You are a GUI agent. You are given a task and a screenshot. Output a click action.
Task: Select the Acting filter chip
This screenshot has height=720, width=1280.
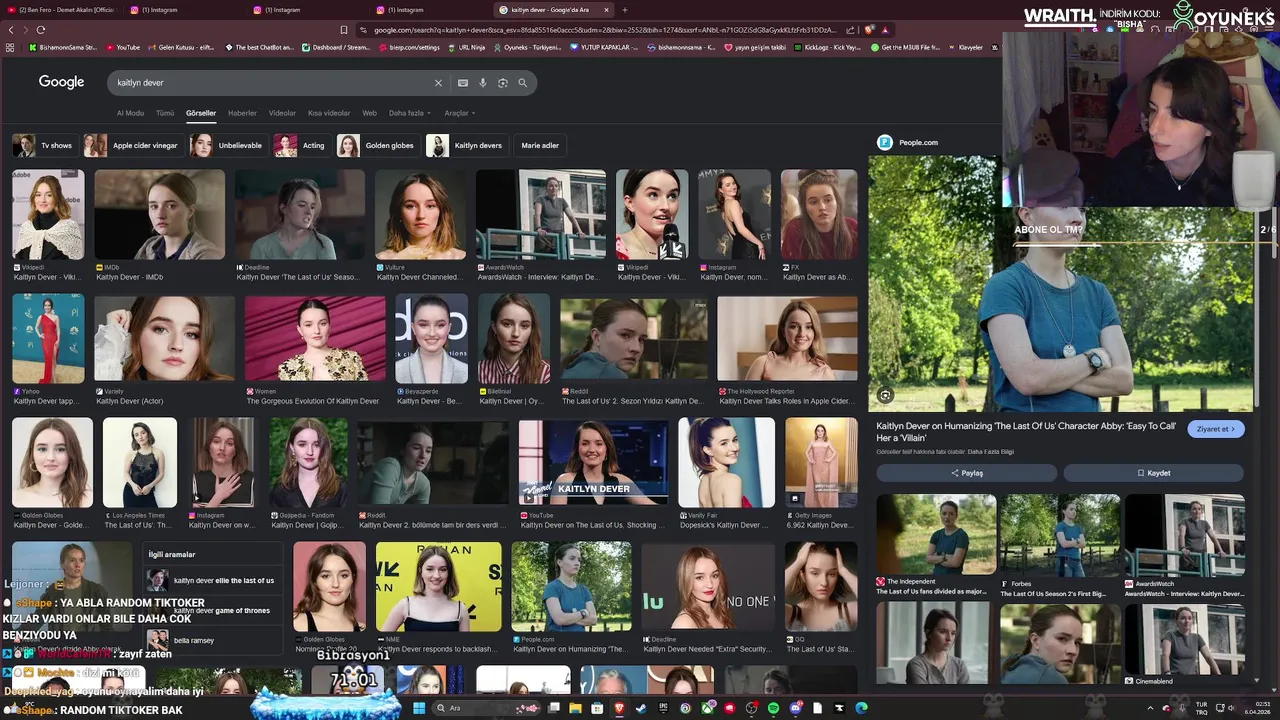301,145
